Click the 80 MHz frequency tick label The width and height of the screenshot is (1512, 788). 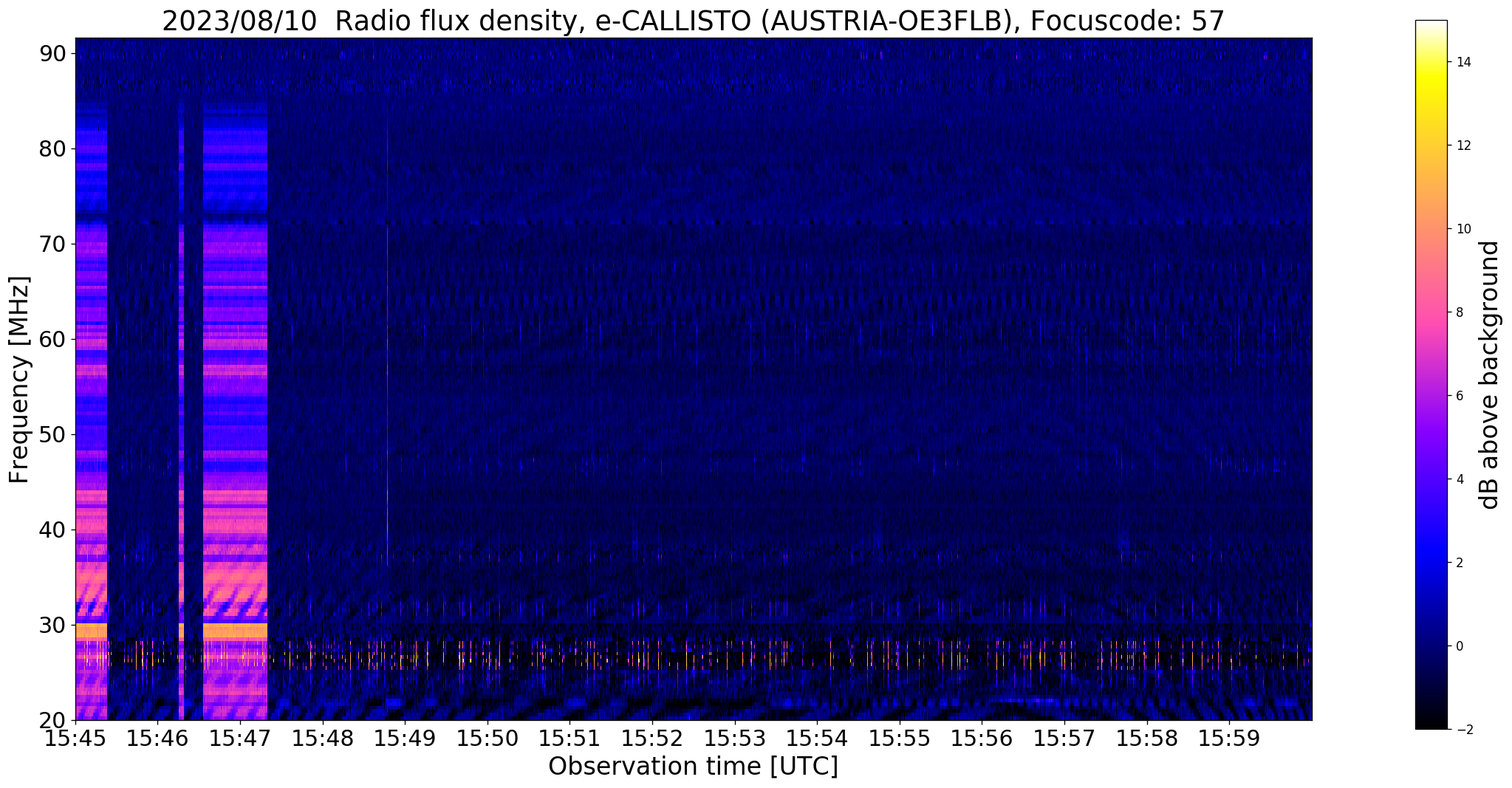click(x=52, y=148)
